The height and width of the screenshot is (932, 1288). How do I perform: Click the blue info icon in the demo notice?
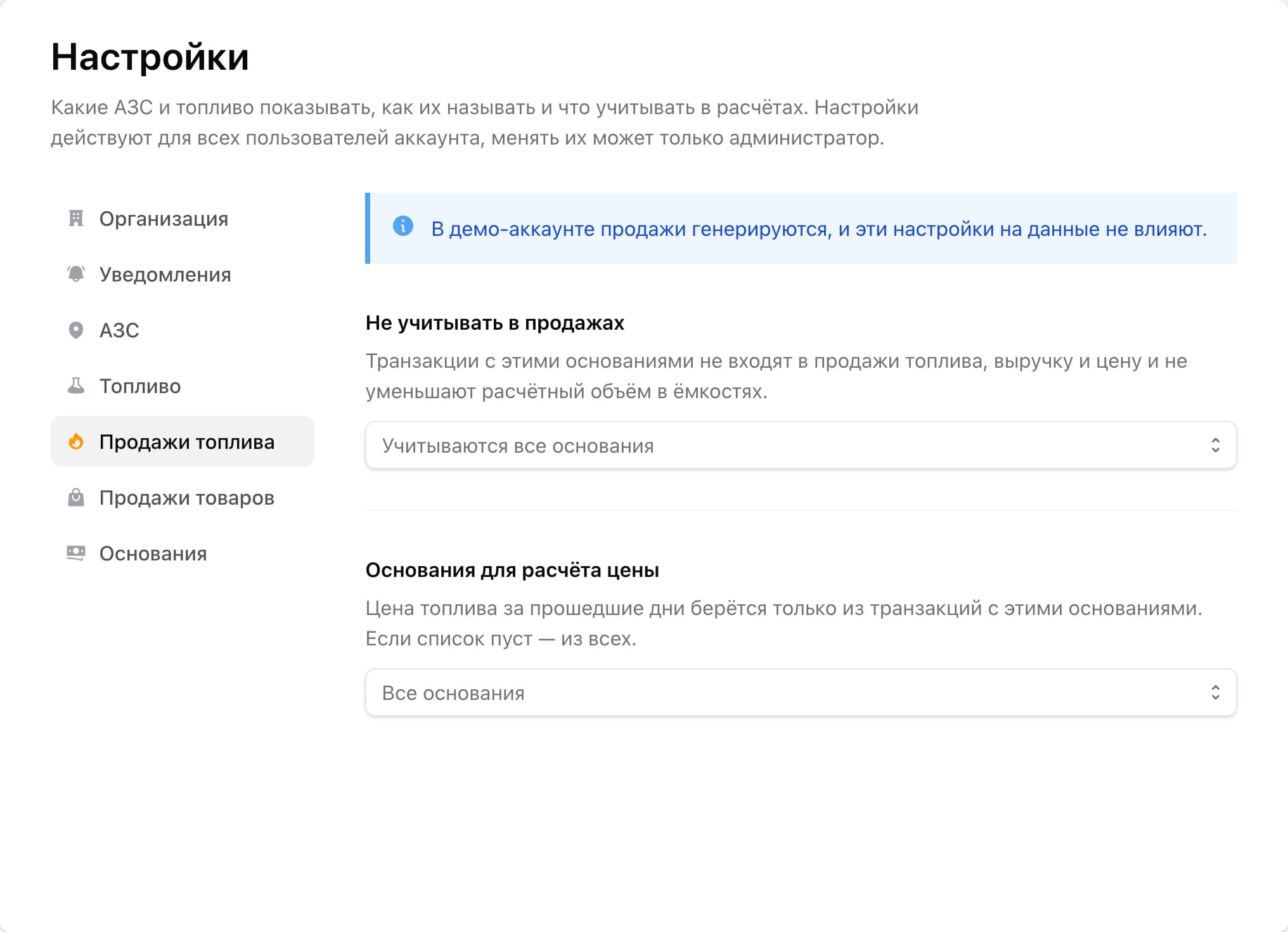pos(403,226)
